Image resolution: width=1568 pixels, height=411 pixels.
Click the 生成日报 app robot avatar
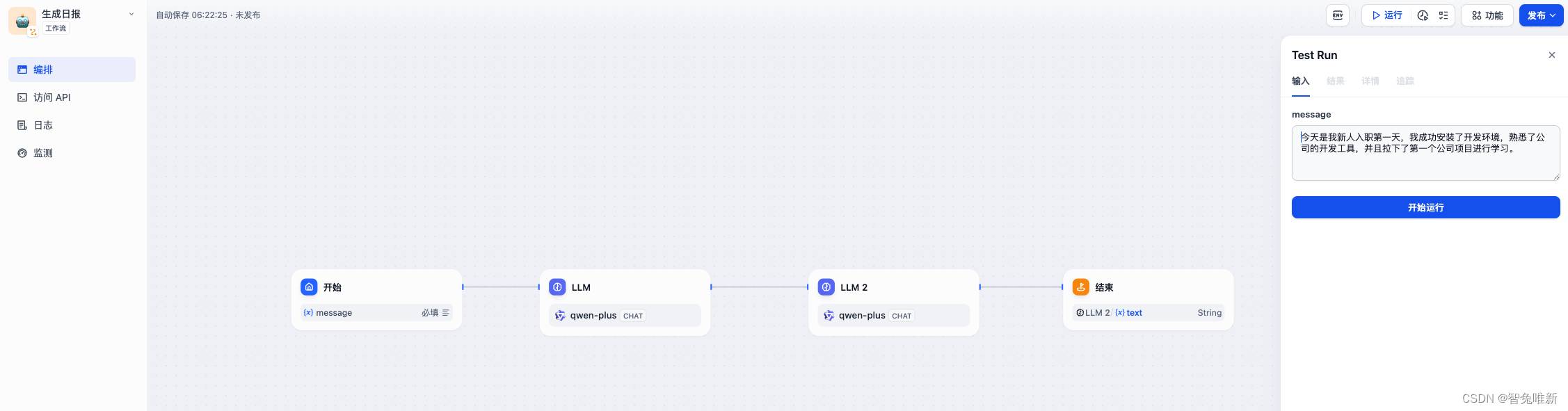pyautogui.click(x=22, y=21)
